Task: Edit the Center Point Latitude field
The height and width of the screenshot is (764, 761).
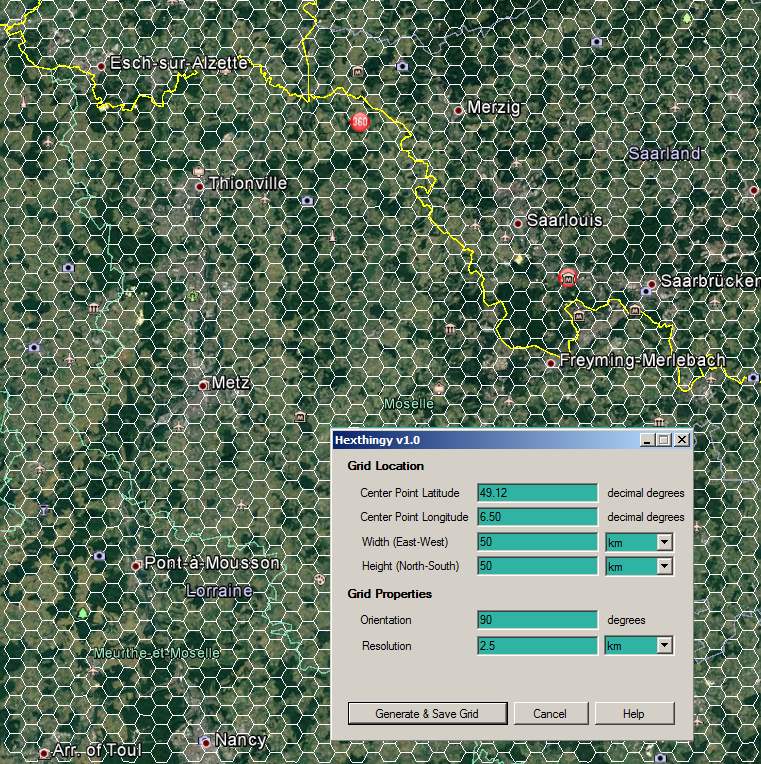Action: coord(537,493)
